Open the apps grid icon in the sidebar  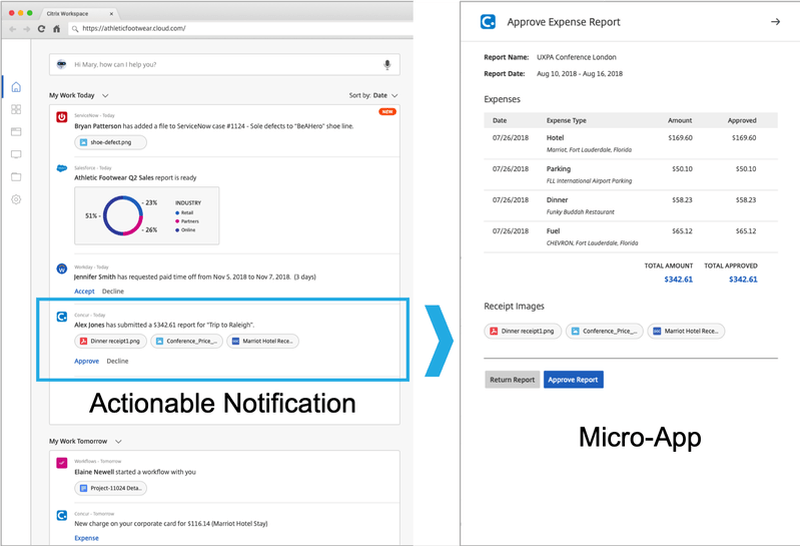16,109
